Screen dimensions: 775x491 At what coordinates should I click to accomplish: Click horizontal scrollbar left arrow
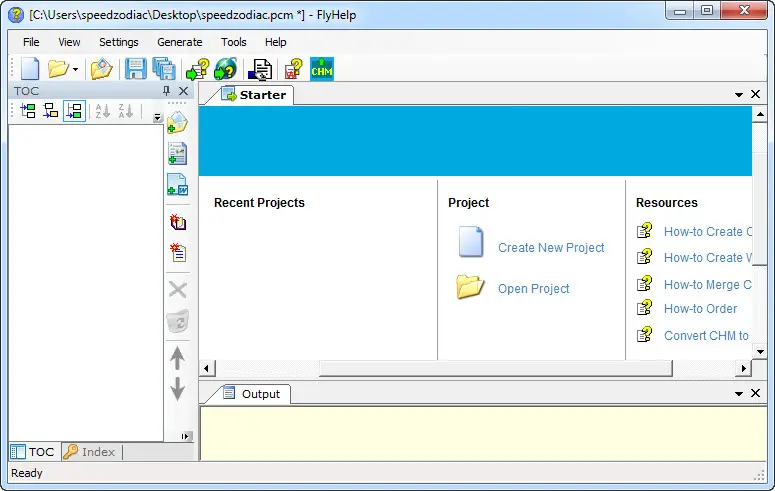[207, 368]
